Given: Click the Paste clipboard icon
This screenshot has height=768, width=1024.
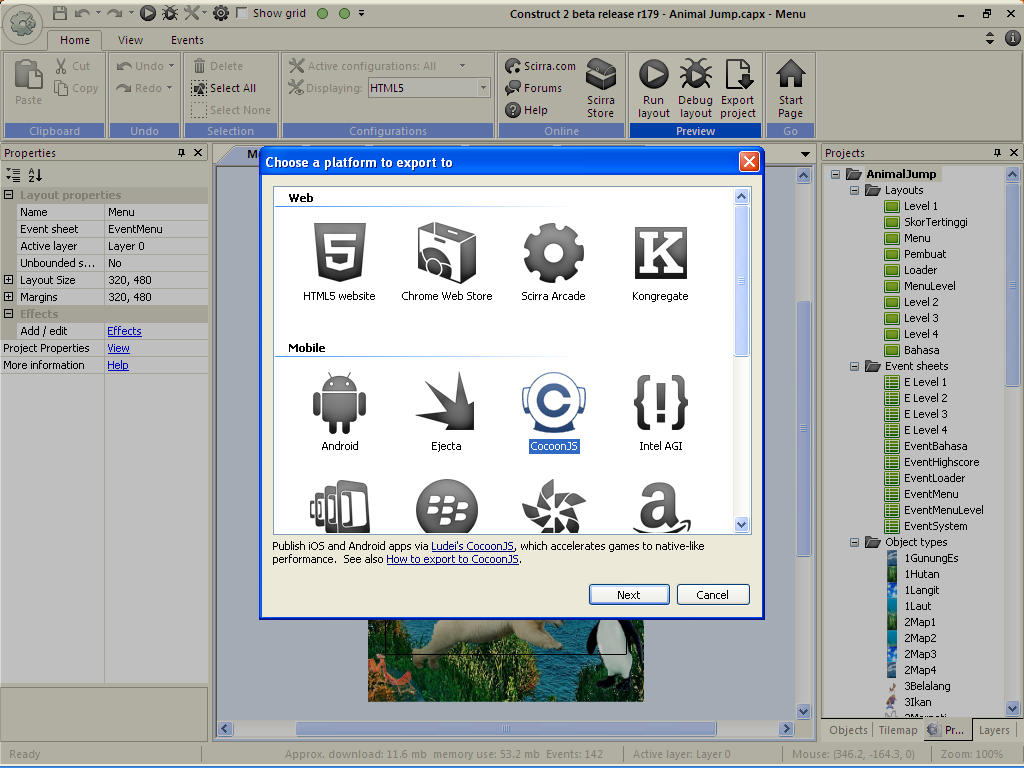Looking at the screenshot, I should (x=28, y=82).
